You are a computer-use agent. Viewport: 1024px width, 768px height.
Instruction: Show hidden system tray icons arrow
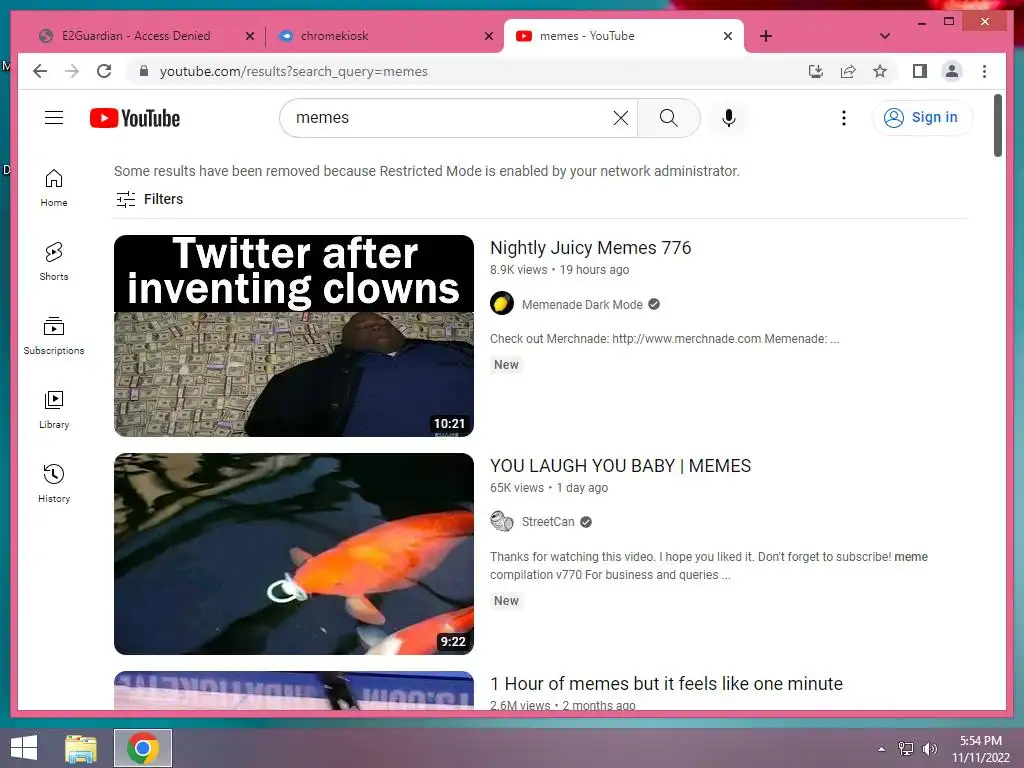coord(881,749)
